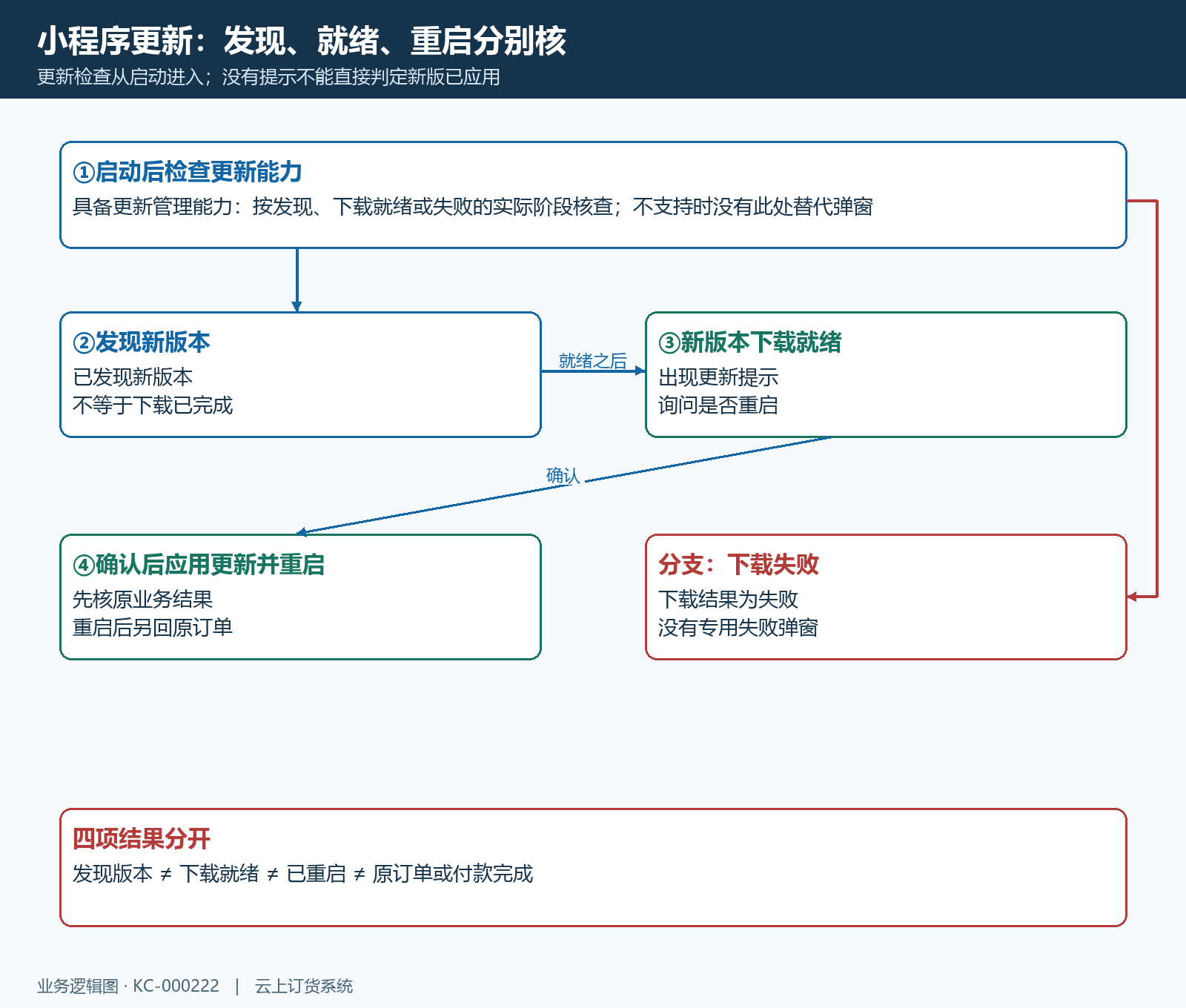
Task: Click the line starting 具备更新管理能力
Action: [x=473, y=207]
